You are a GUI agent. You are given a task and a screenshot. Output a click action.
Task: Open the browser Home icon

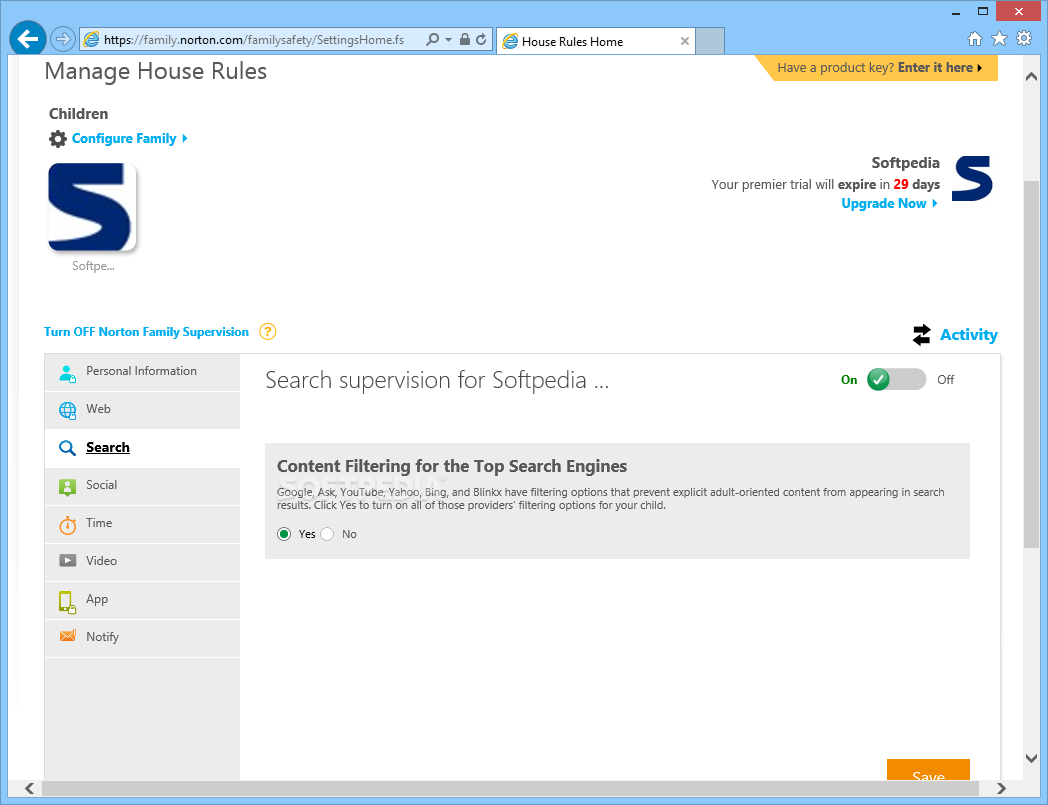[974, 39]
